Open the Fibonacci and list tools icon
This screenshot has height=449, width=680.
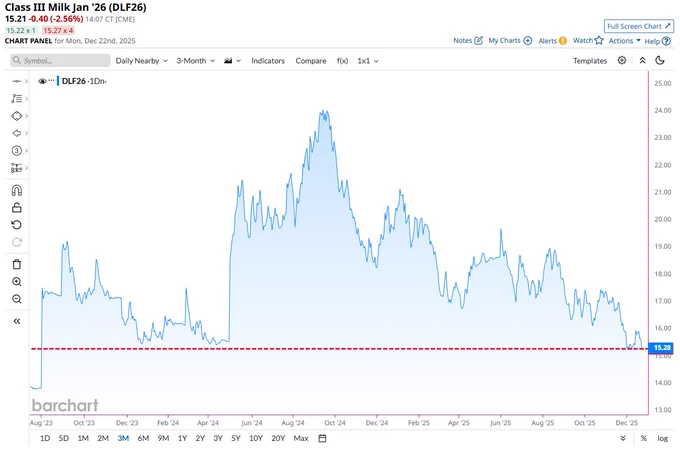point(16,98)
